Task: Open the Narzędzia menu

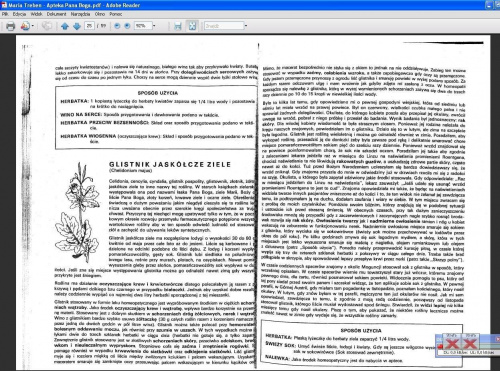Action: pyautogui.click(x=80, y=14)
